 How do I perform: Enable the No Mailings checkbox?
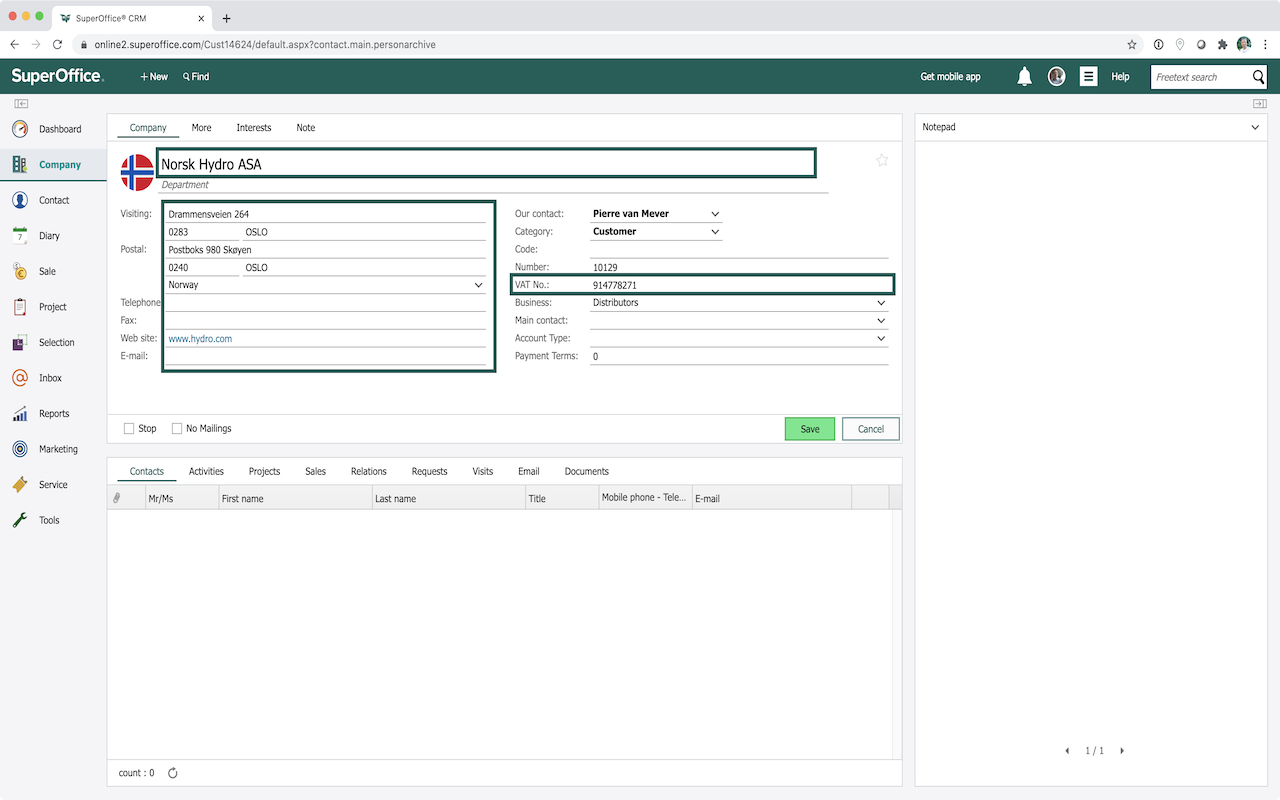[177, 429]
